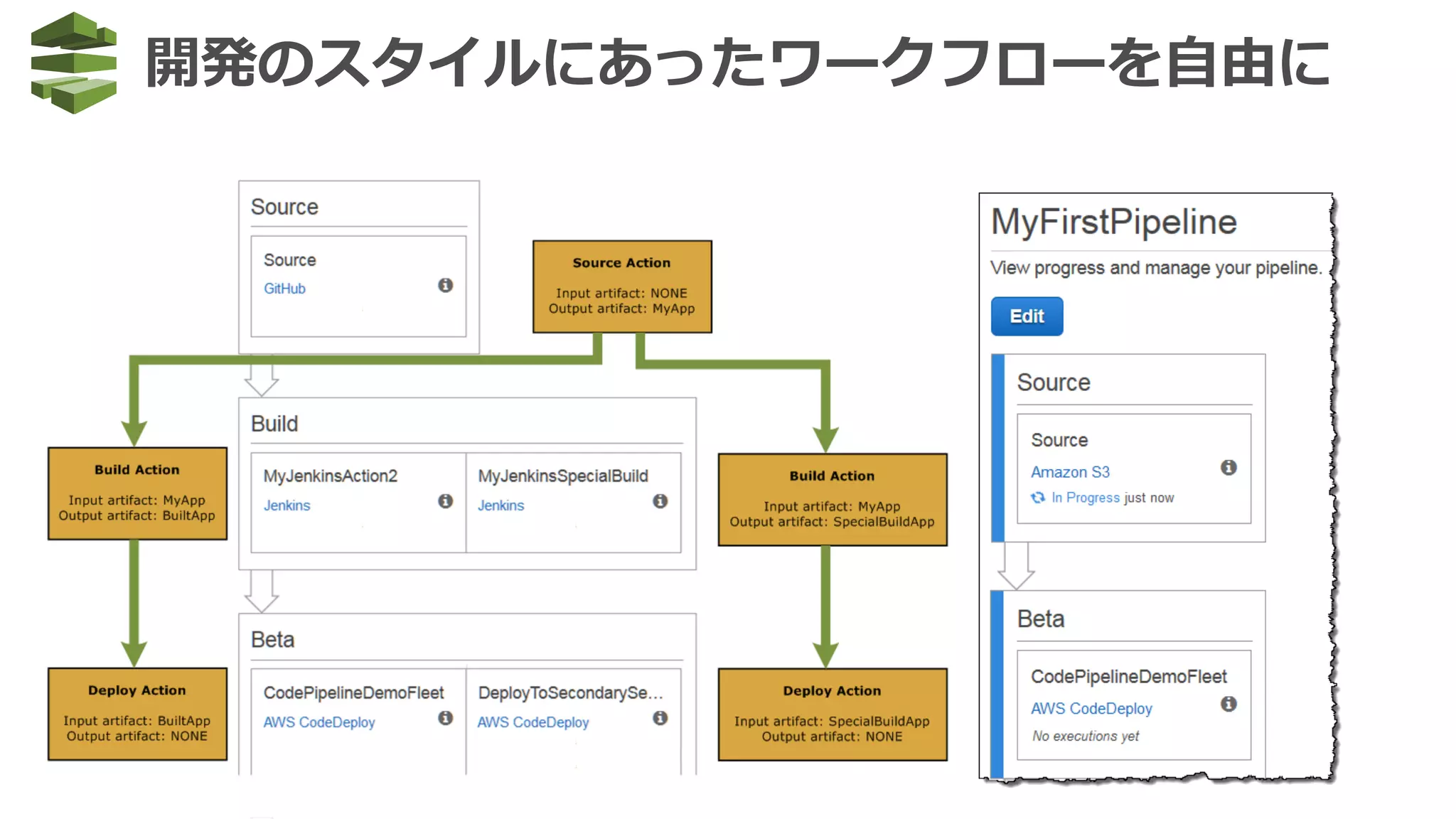Screen dimensions: 1456x819
Task: Click the In Progress status link
Action: point(1085,498)
